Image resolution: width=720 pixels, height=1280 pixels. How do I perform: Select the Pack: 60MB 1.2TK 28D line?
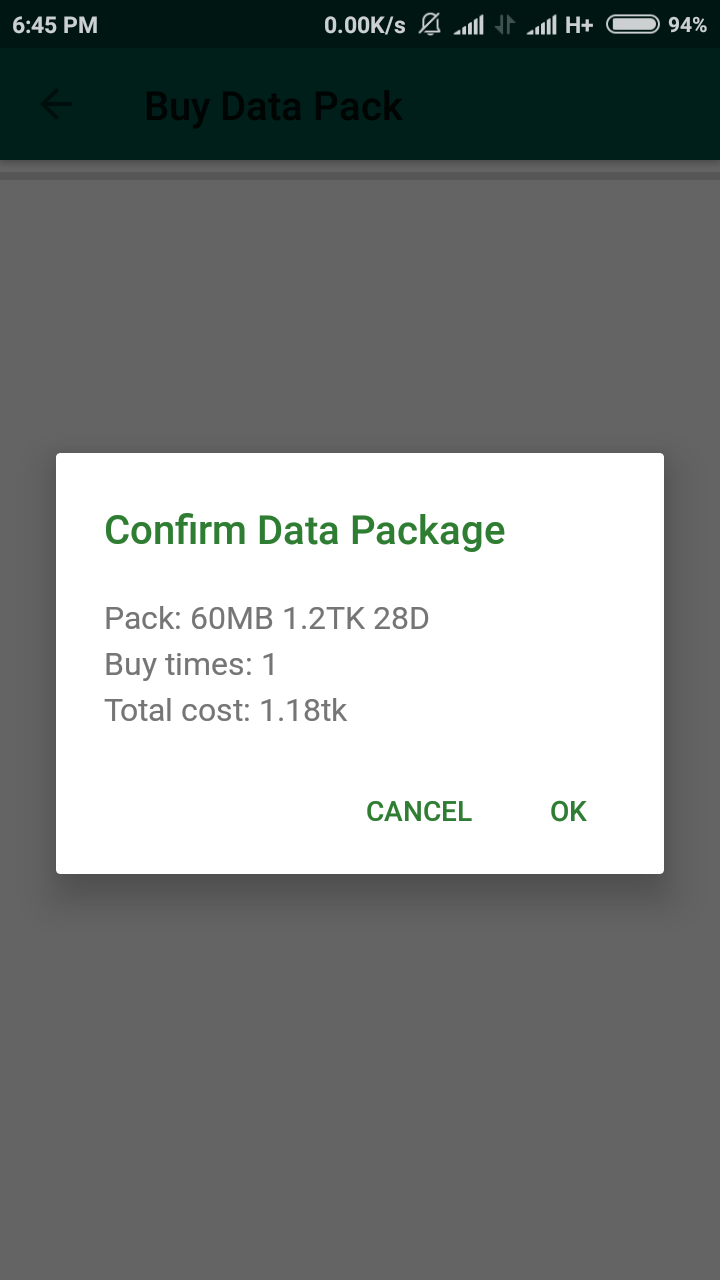pyautogui.click(x=267, y=619)
